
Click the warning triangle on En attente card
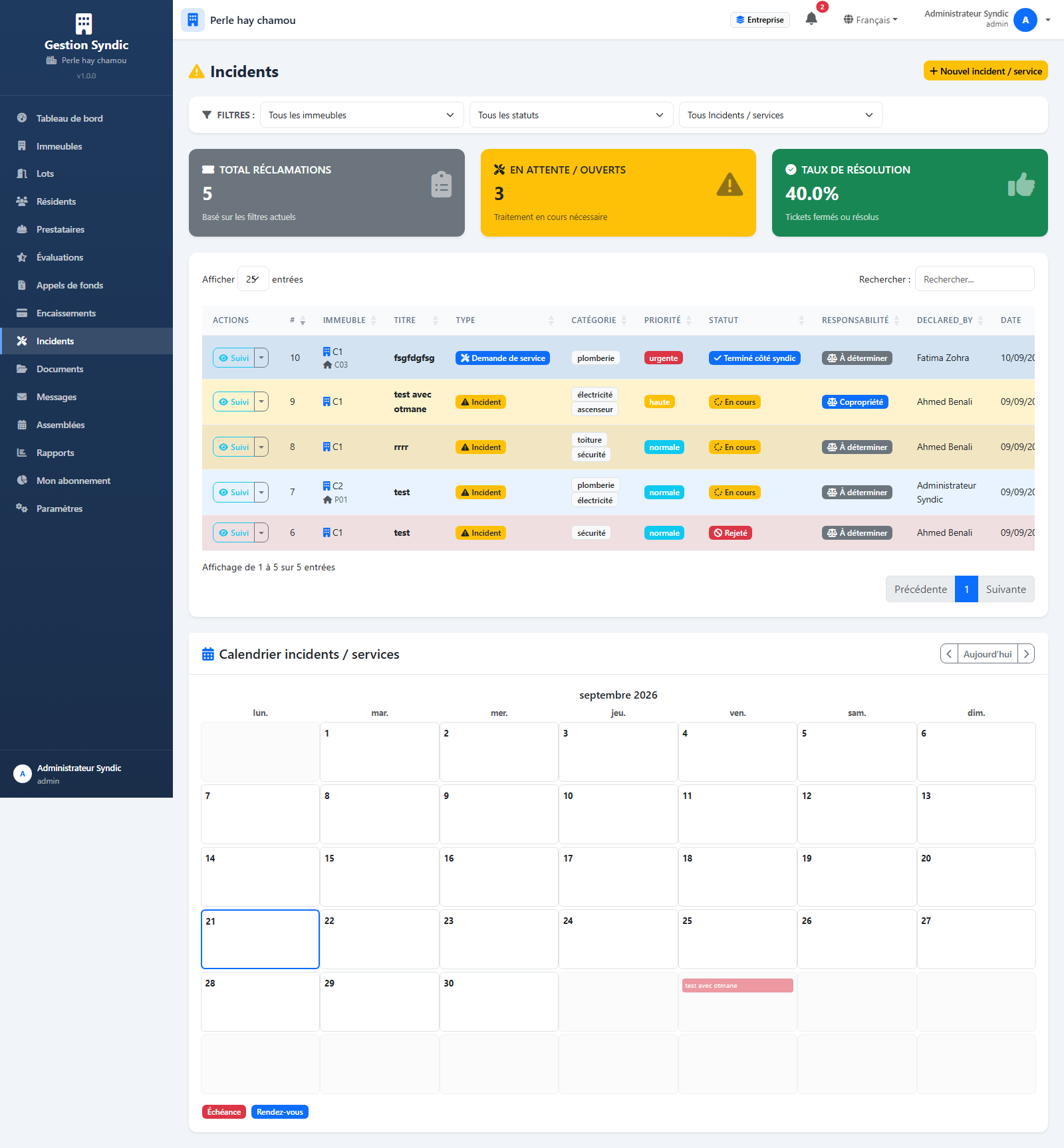point(730,184)
